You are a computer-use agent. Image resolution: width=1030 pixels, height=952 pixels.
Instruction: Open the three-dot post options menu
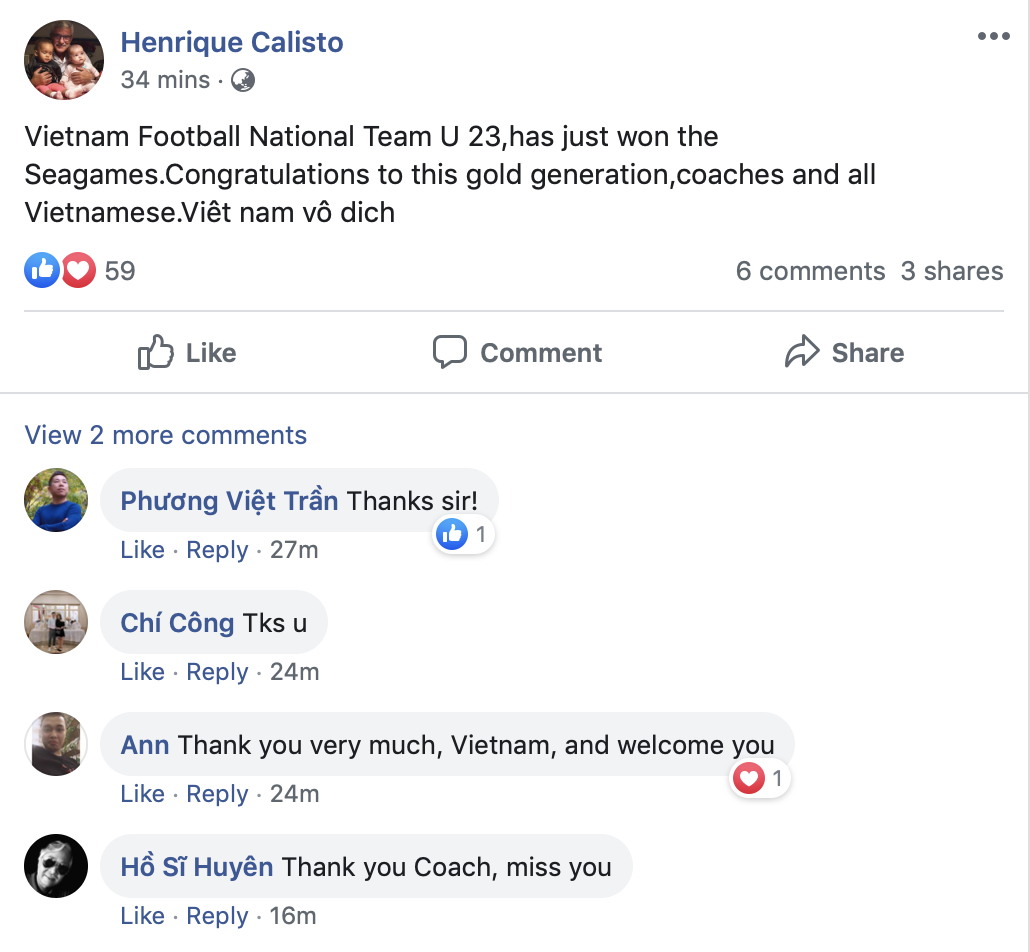point(993,38)
